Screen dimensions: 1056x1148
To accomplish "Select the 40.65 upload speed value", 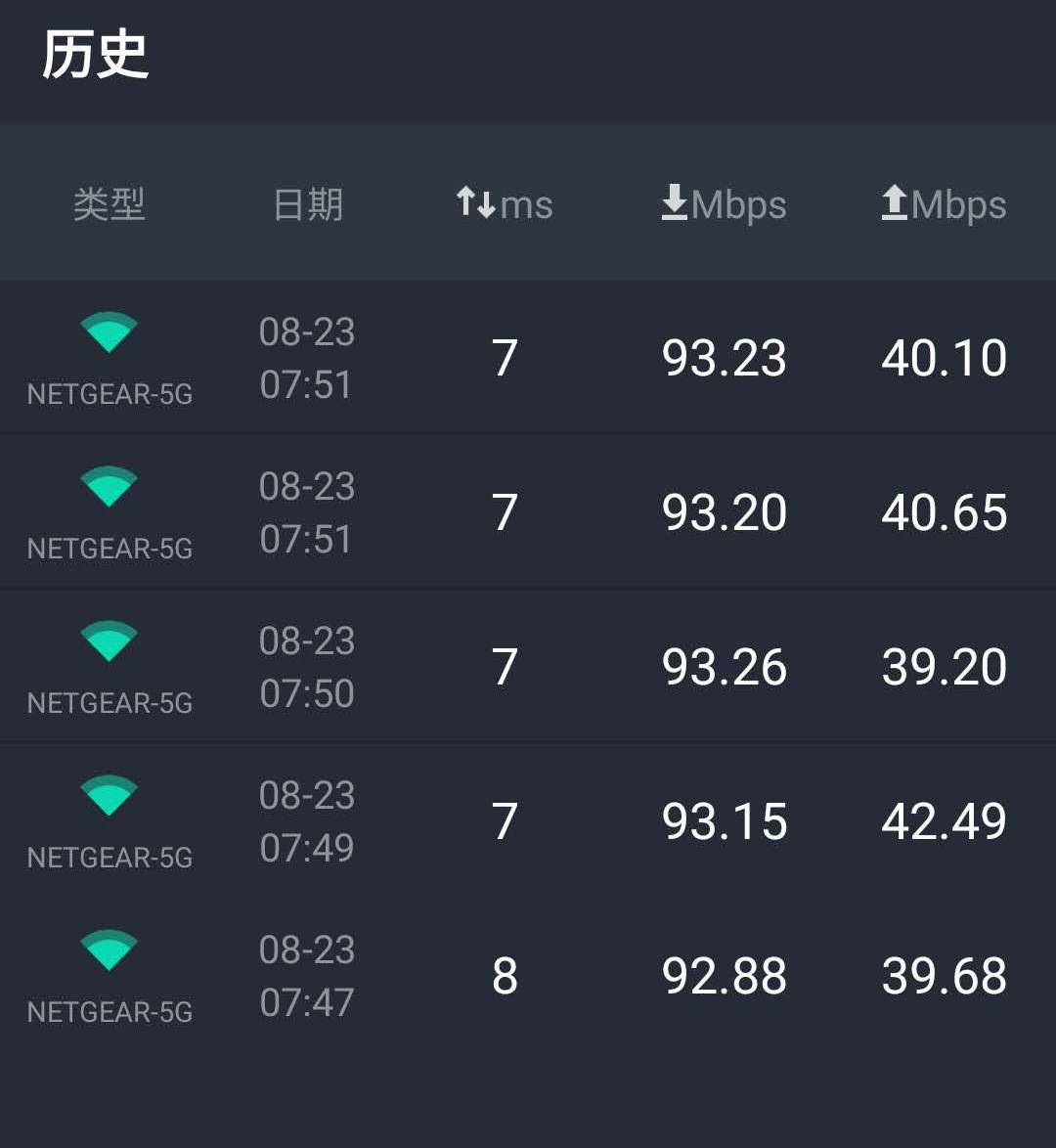I will pyautogui.click(x=944, y=512).
